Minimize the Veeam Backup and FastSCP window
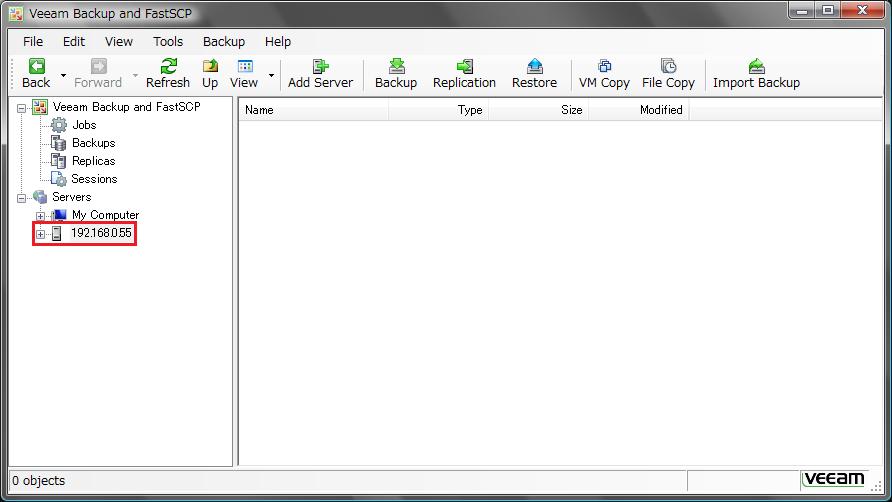892x502 pixels. point(802,10)
